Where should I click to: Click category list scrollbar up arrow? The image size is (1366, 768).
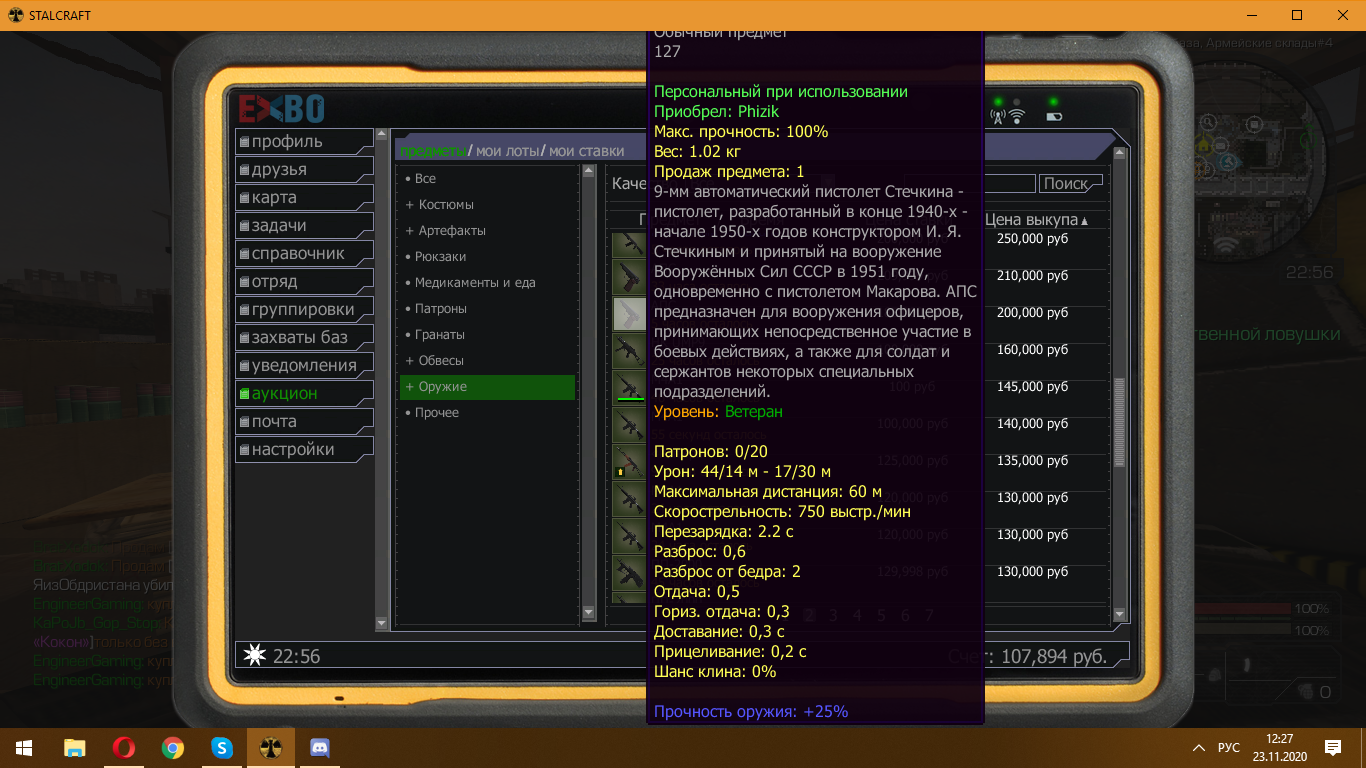coord(588,172)
